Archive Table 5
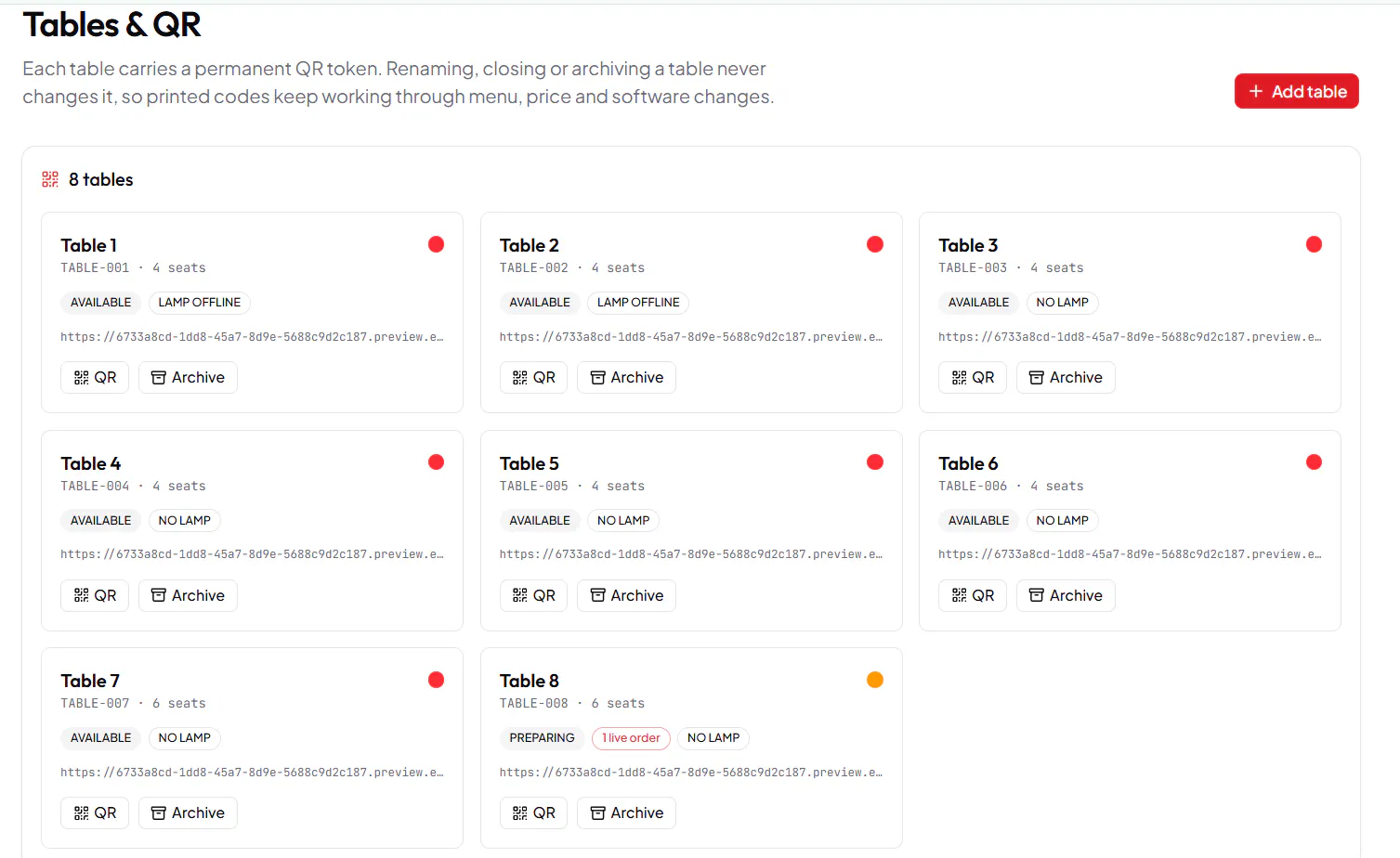Viewport: 1400px width, 858px height. [626, 595]
